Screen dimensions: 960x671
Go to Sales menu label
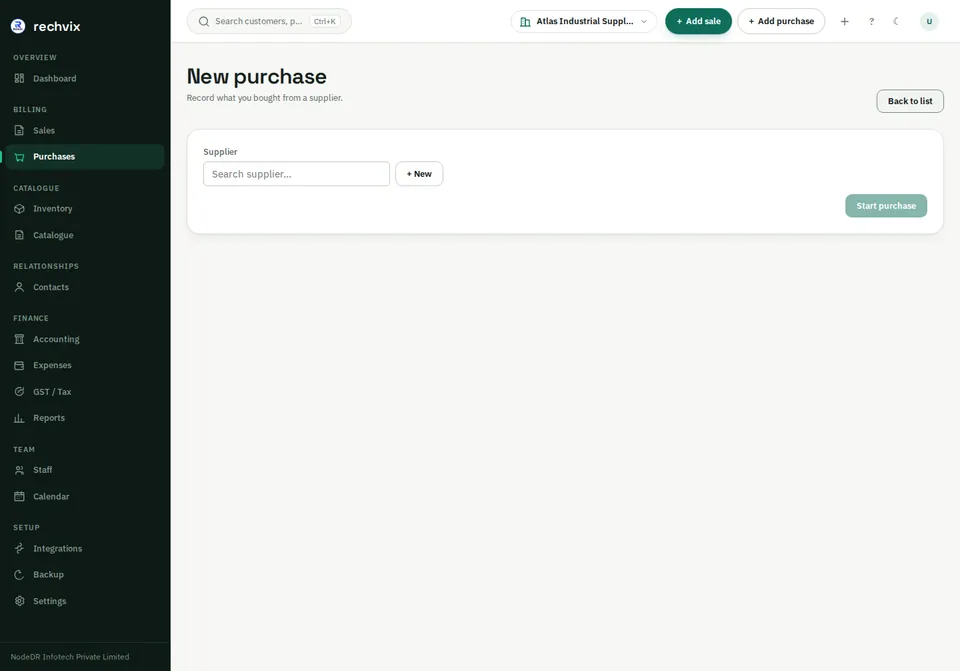coord(44,130)
